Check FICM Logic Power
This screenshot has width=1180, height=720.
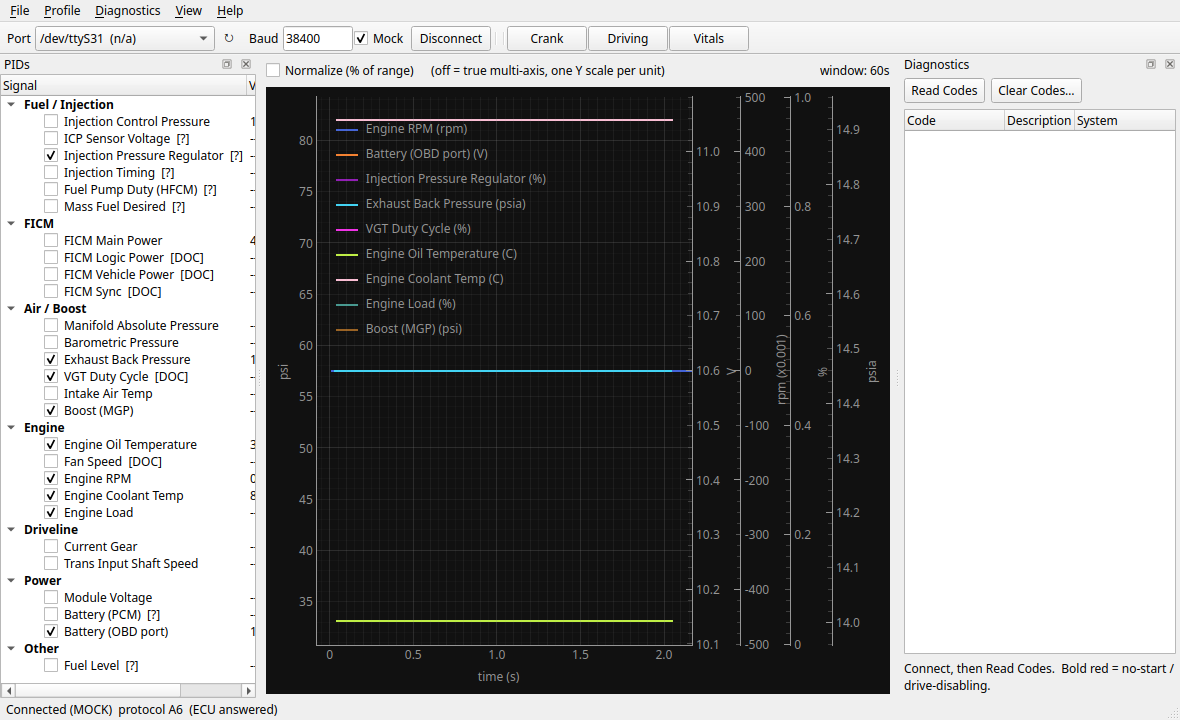[x=51, y=257]
